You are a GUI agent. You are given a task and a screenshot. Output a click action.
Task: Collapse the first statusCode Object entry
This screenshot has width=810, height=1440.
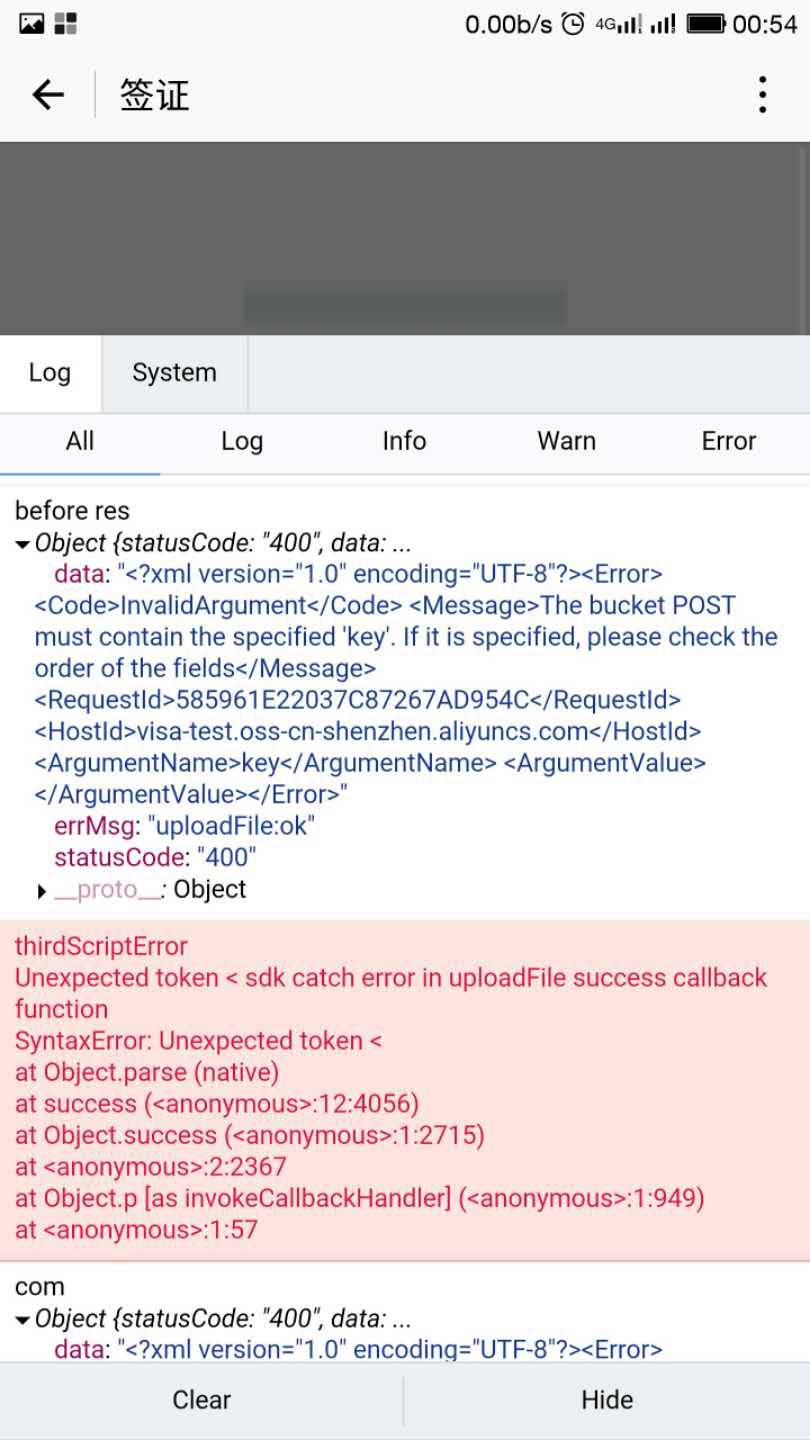(22, 545)
